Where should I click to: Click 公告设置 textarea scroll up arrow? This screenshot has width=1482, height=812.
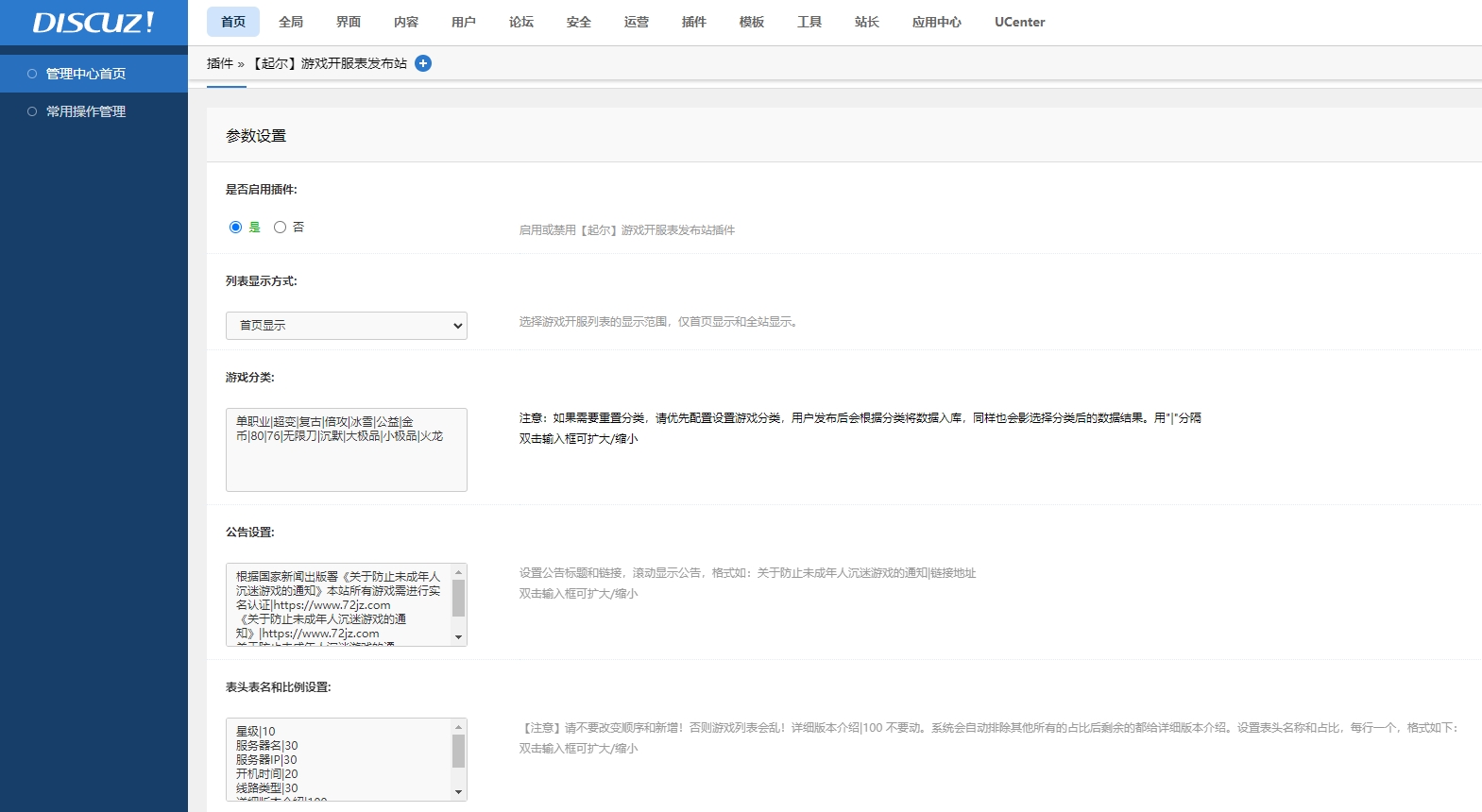[459, 572]
